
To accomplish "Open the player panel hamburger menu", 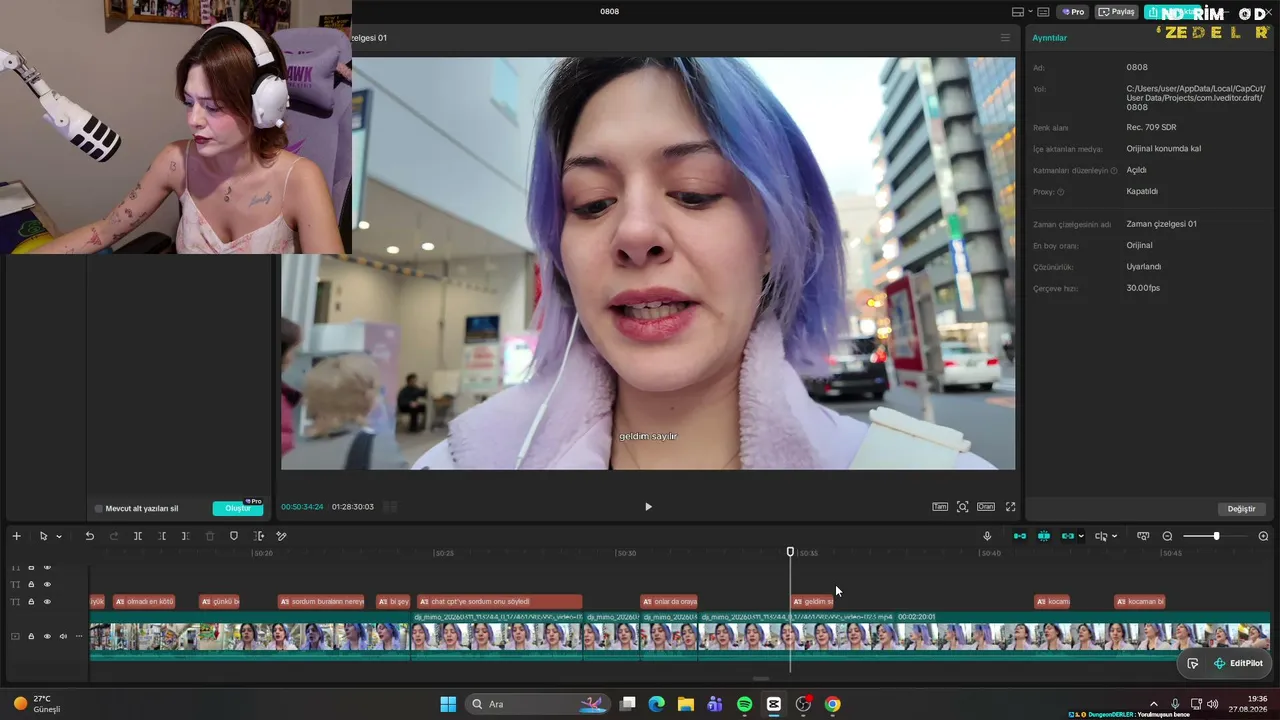I will (x=1005, y=38).
